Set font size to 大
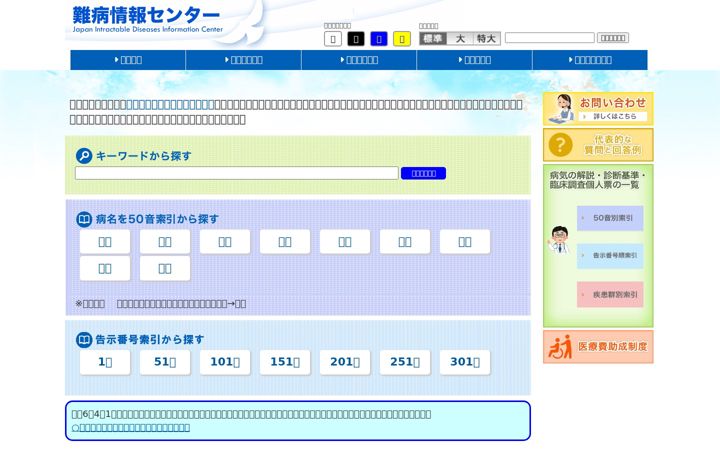This screenshot has width=720, height=450. pyautogui.click(x=460, y=39)
